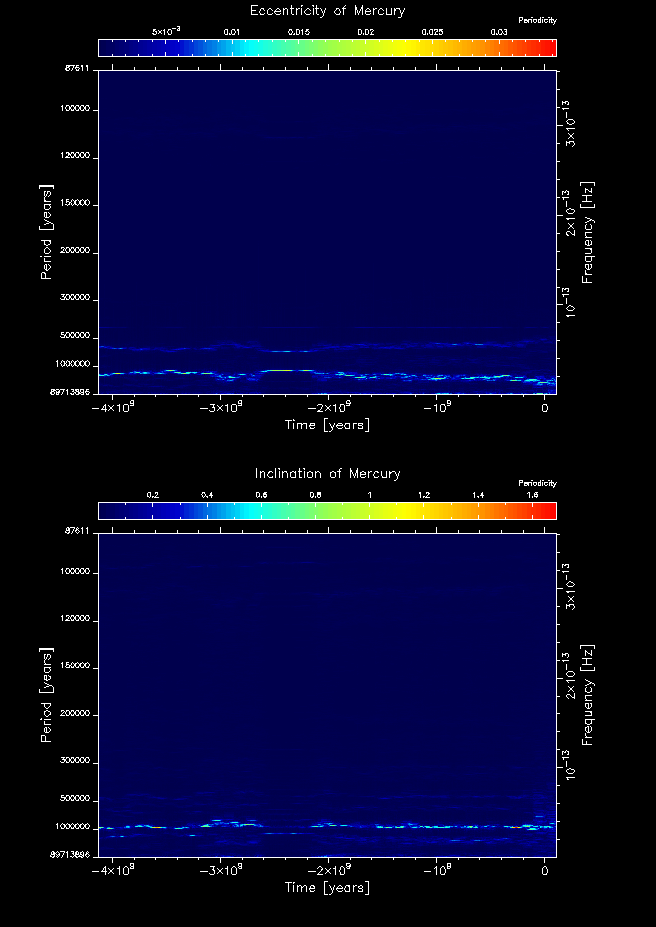This screenshot has height=927, width=656.
Task: Click the "Time [years]" label under the eccentricity plot
Action: (x=328, y=425)
